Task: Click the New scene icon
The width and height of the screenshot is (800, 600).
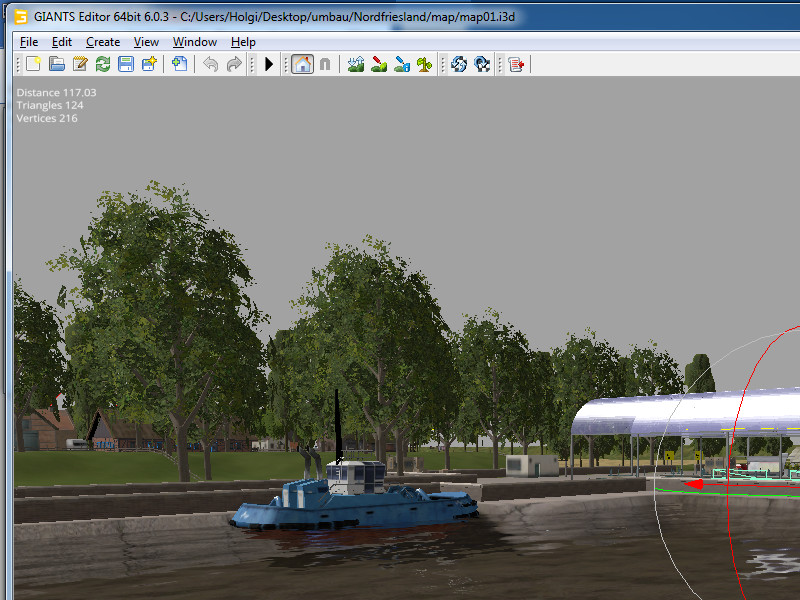Action: [34, 64]
